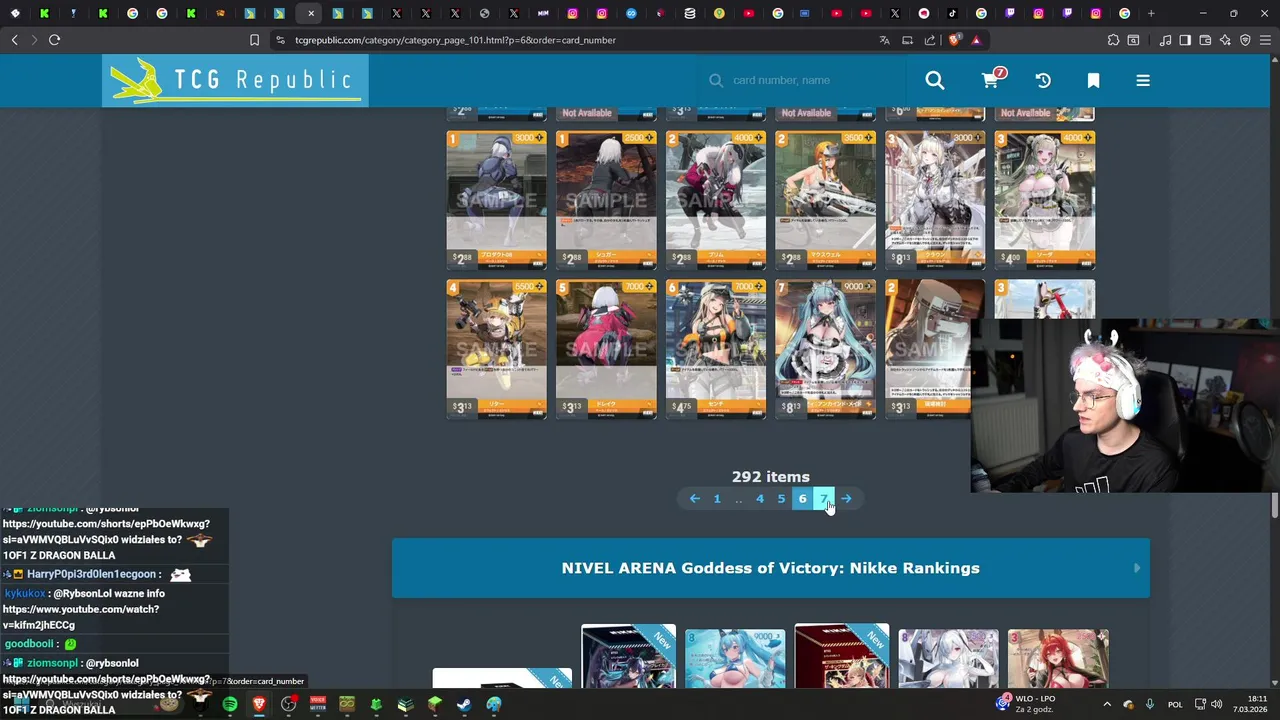Click the TCG Republic logo
Image resolution: width=1280 pixels, height=720 pixels.
pyautogui.click(x=235, y=80)
